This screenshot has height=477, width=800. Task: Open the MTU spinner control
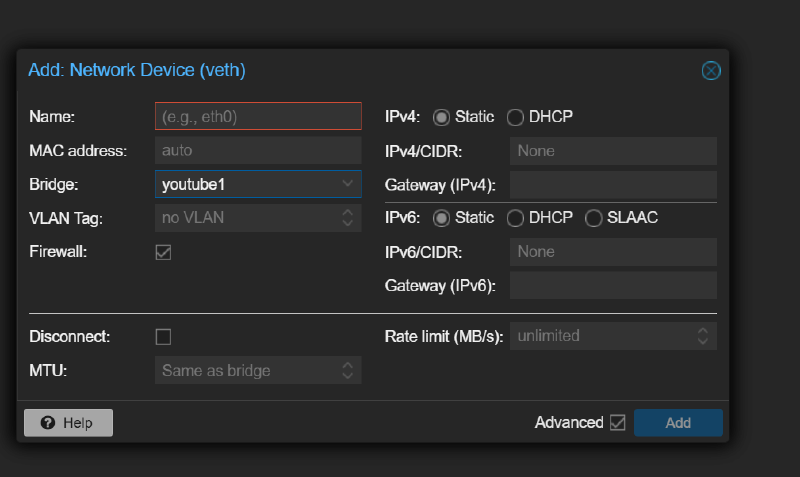pos(347,371)
